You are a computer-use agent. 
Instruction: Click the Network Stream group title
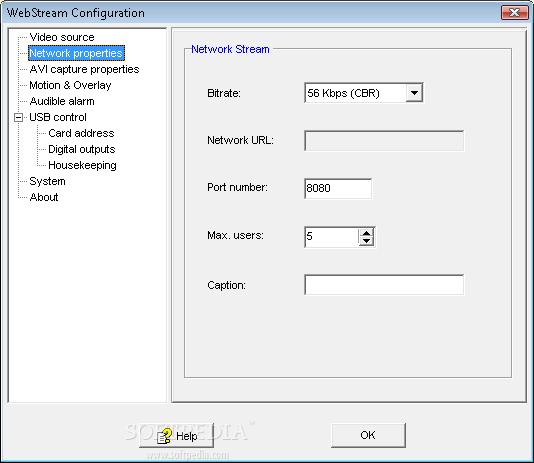coord(230,49)
